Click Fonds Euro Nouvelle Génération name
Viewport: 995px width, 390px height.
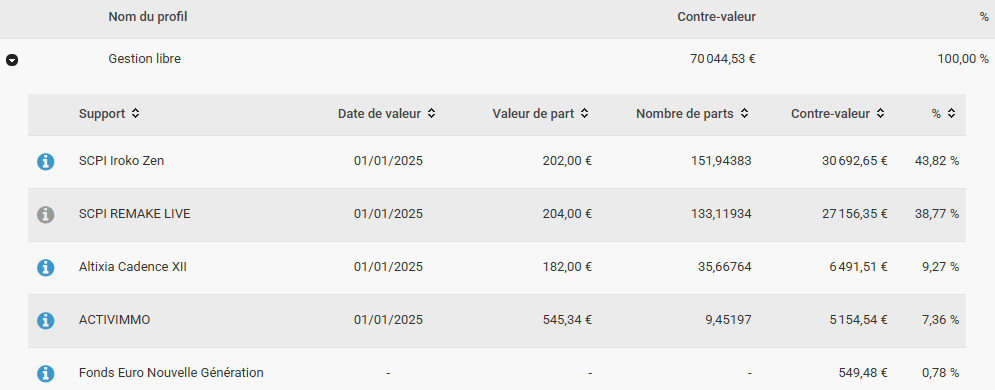pos(171,373)
